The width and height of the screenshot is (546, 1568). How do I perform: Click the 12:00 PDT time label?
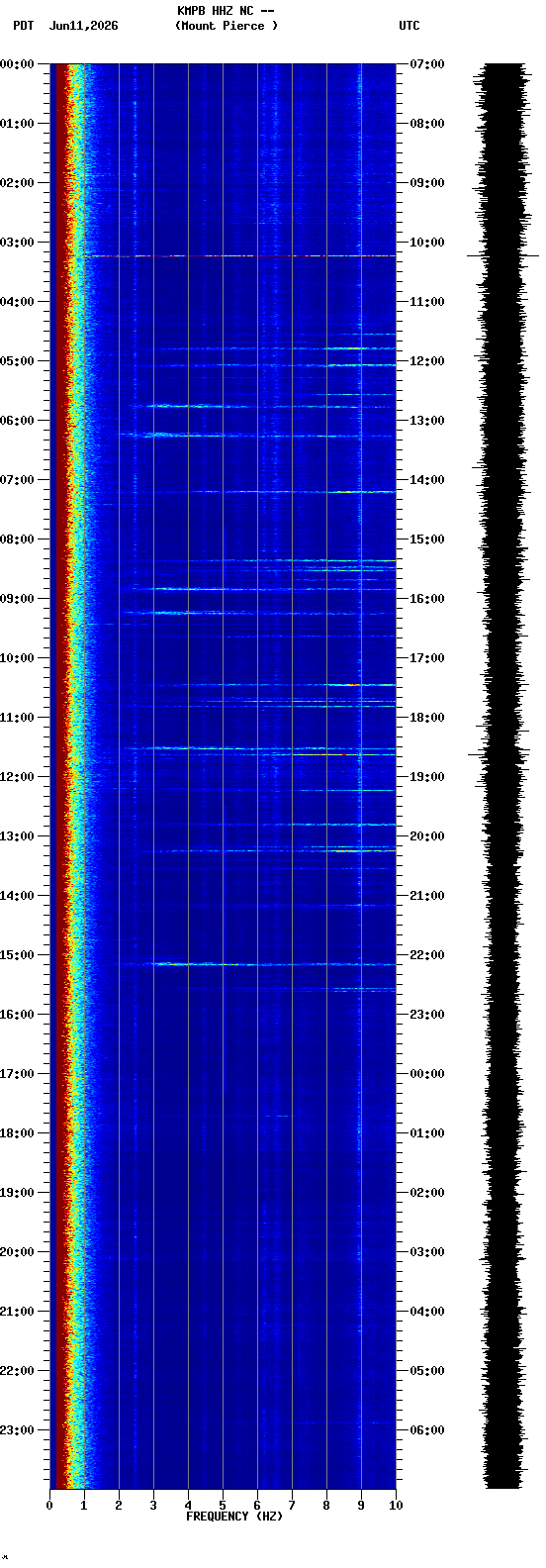coord(17,777)
